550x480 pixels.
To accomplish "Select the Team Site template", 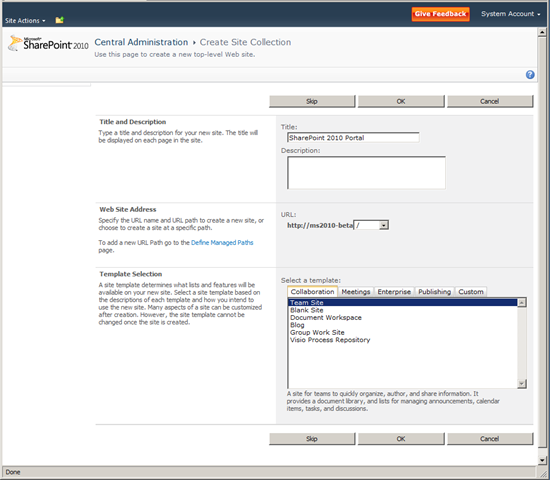I will pos(403,302).
